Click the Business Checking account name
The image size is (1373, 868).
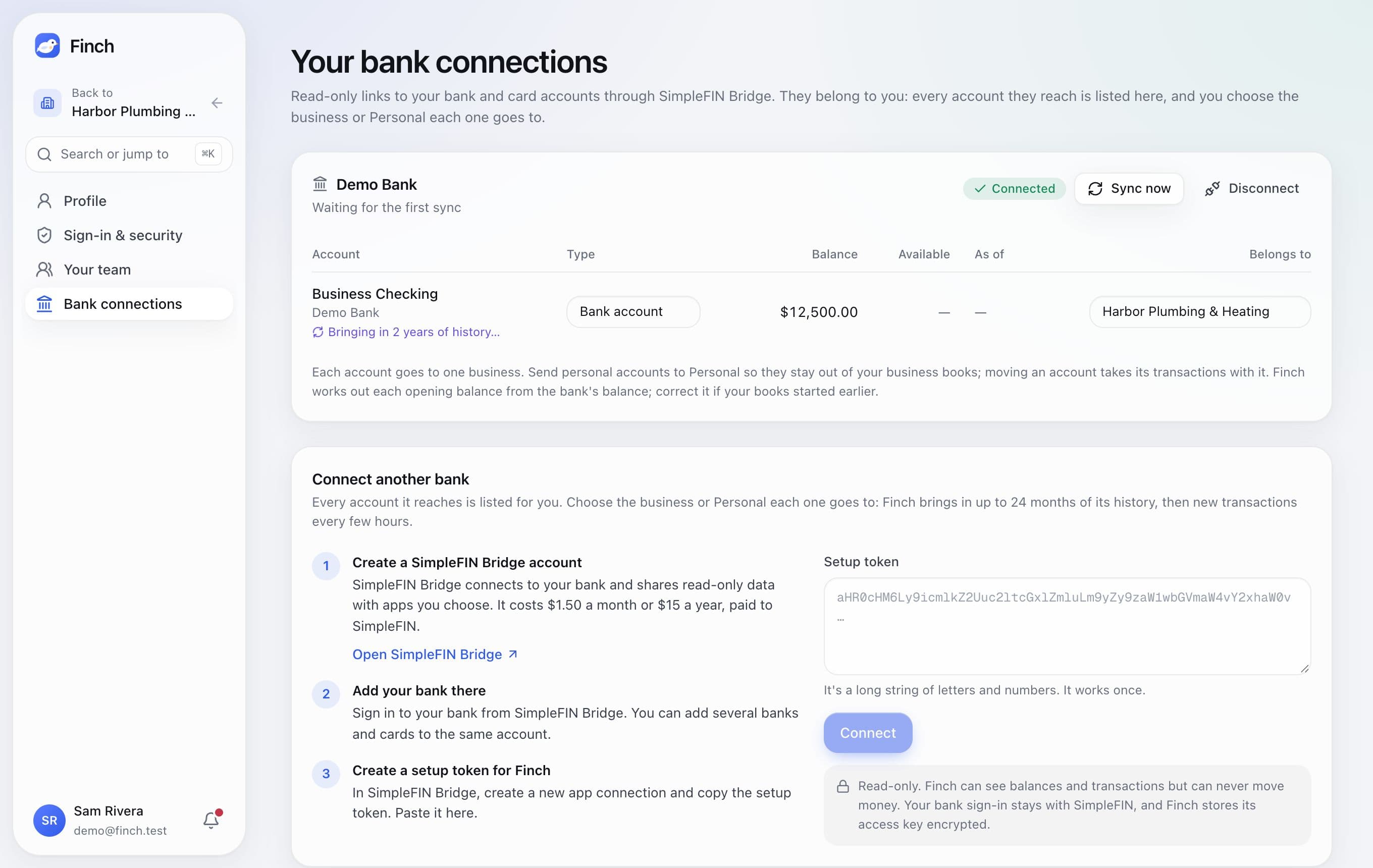[375, 294]
